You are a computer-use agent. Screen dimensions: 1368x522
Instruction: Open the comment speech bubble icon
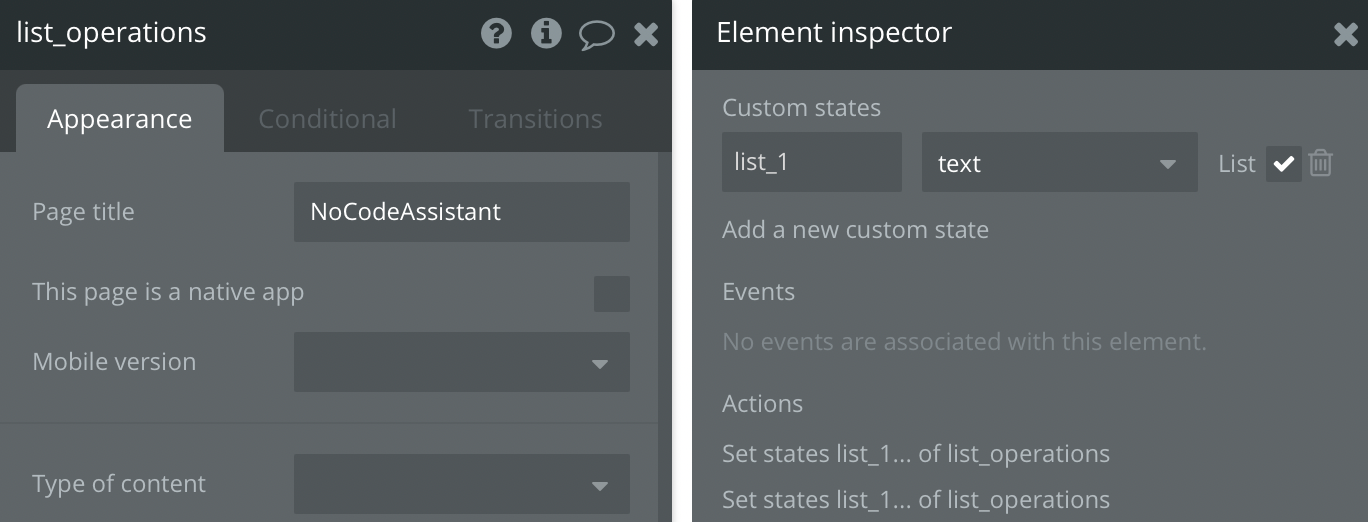click(597, 36)
